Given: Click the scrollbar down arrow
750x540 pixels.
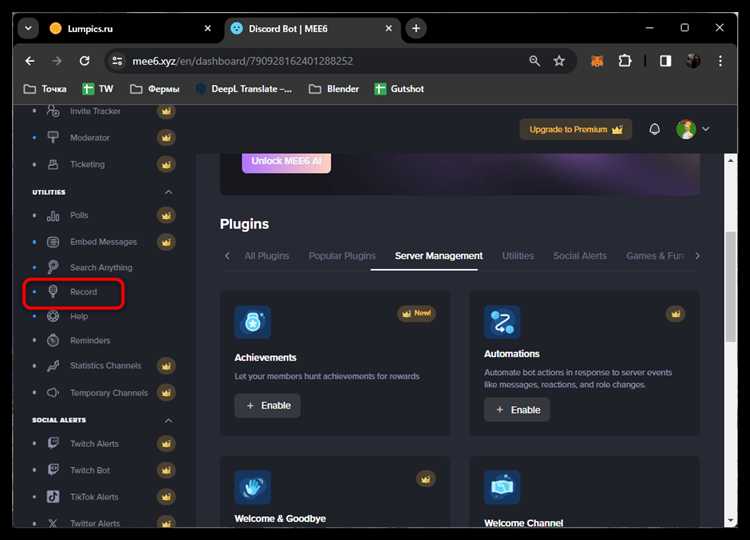Looking at the screenshot, I should point(730,520).
